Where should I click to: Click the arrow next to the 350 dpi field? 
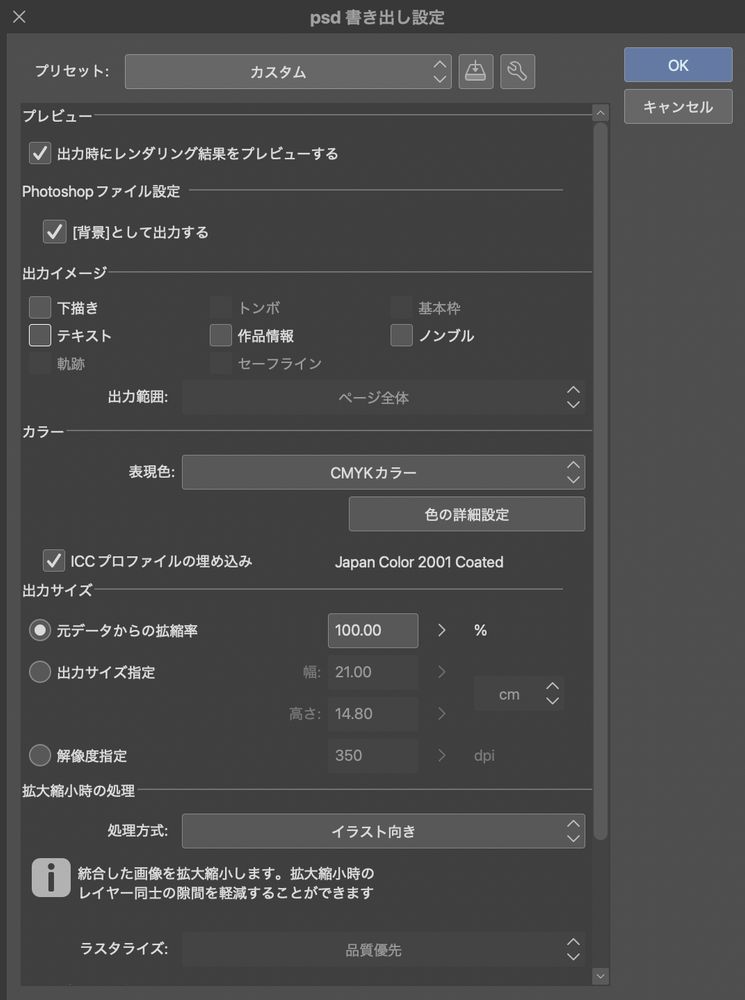point(441,756)
